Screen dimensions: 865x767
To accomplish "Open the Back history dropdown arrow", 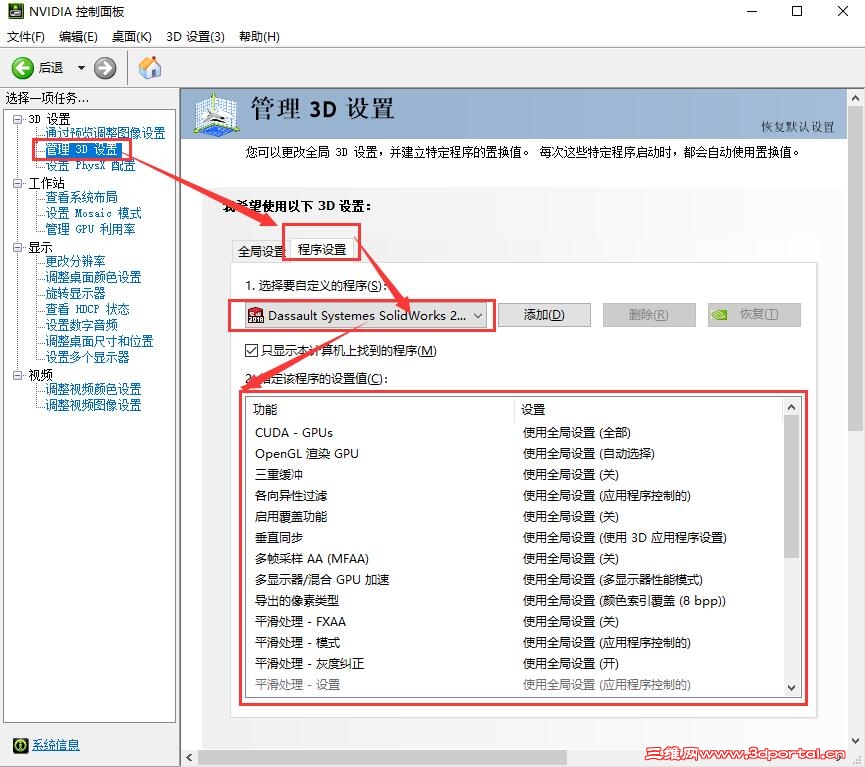I will pyautogui.click(x=81, y=68).
